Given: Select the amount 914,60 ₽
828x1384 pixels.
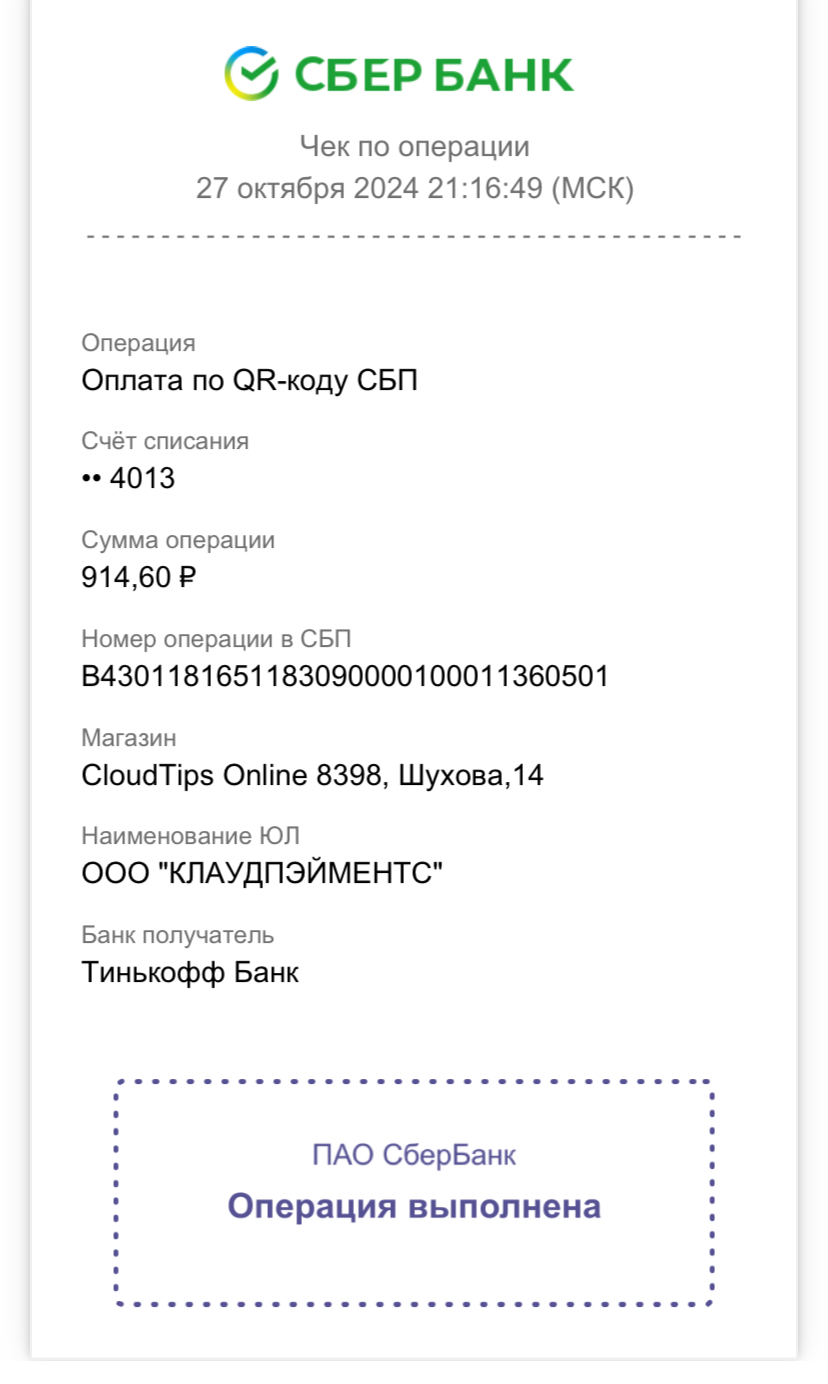Looking at the screenshot, I should [x=138, y=577].
